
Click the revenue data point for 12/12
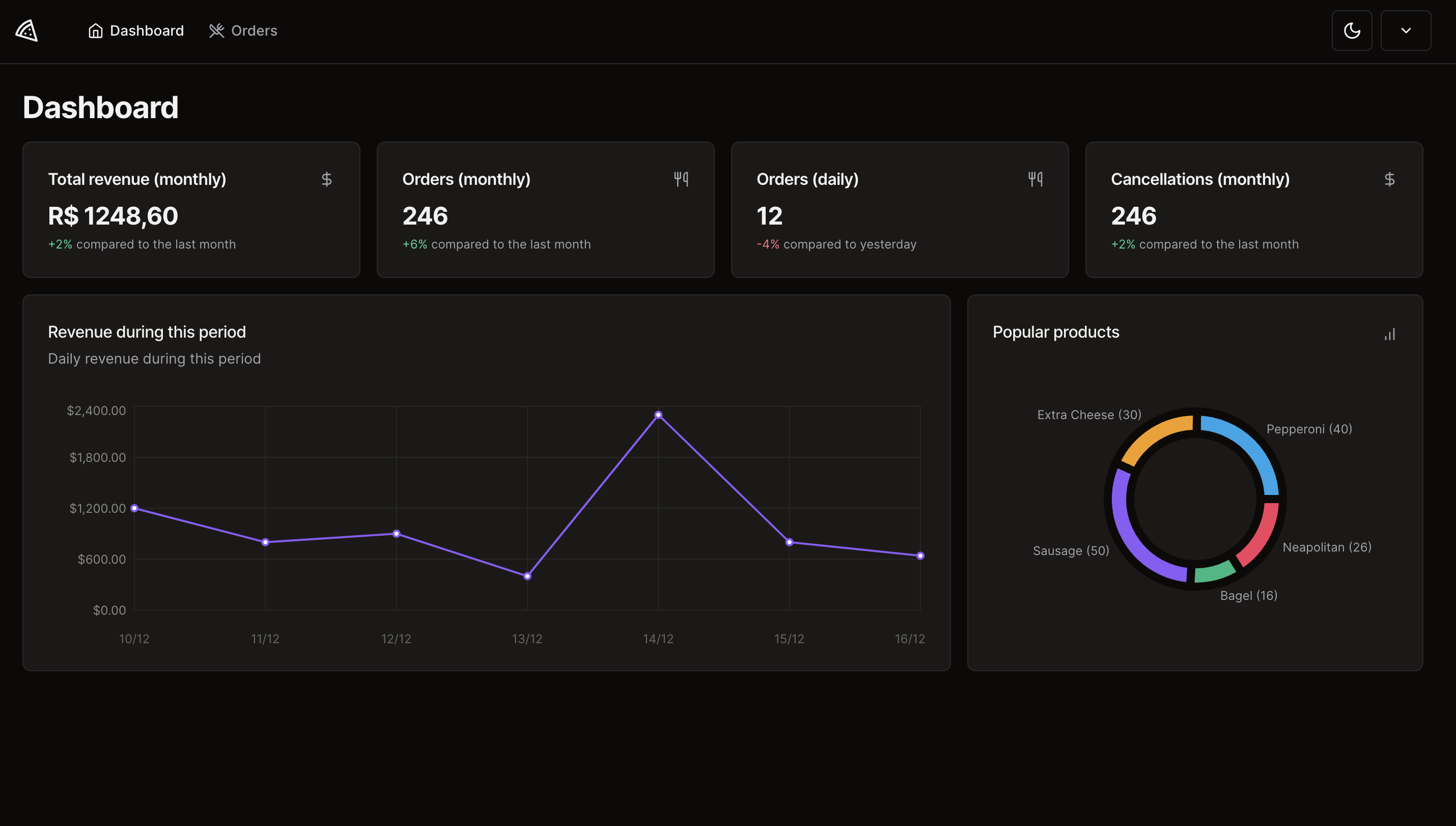coord(396,533)
